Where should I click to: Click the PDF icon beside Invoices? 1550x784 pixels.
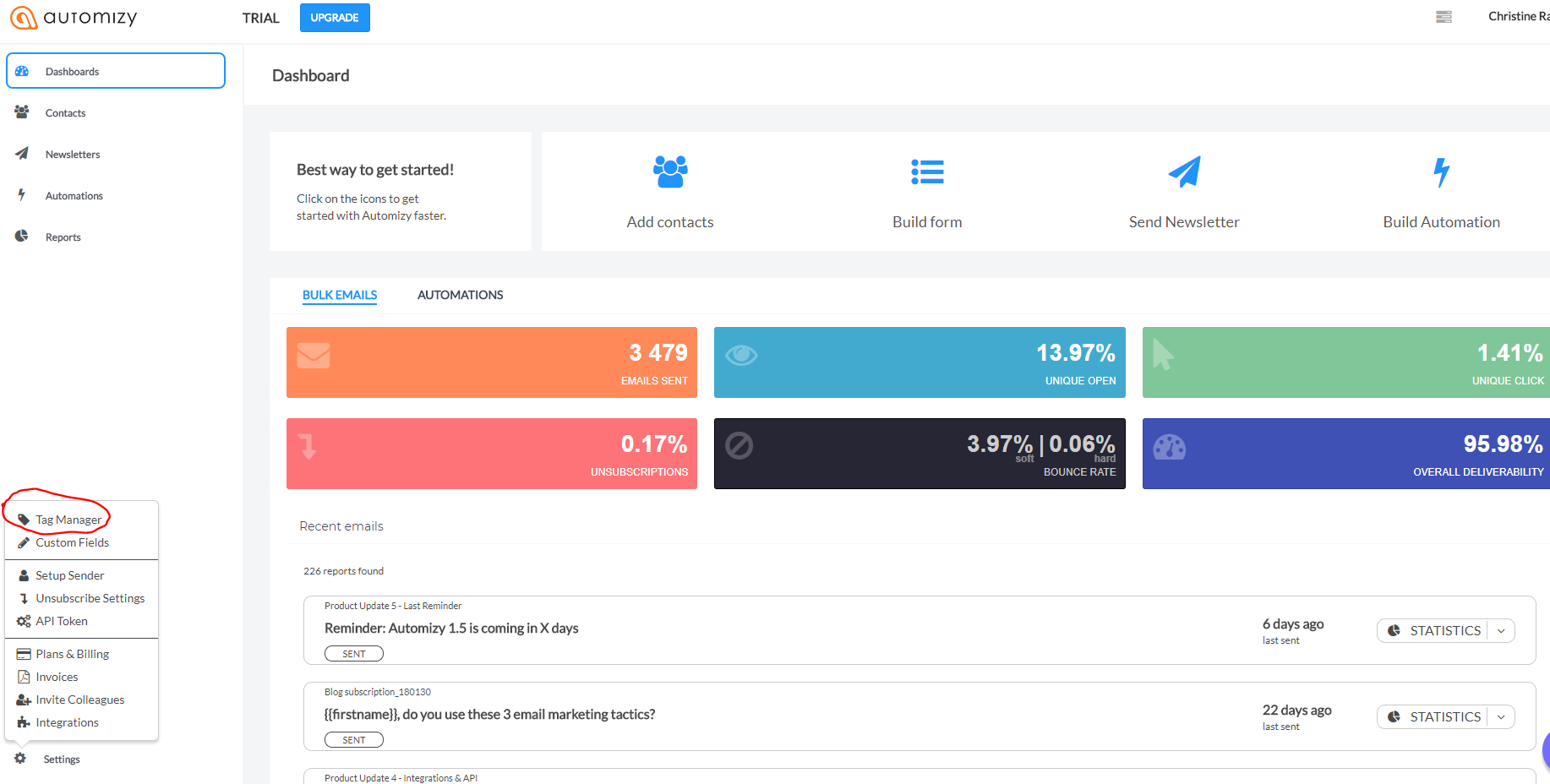[x=24, y=677]
